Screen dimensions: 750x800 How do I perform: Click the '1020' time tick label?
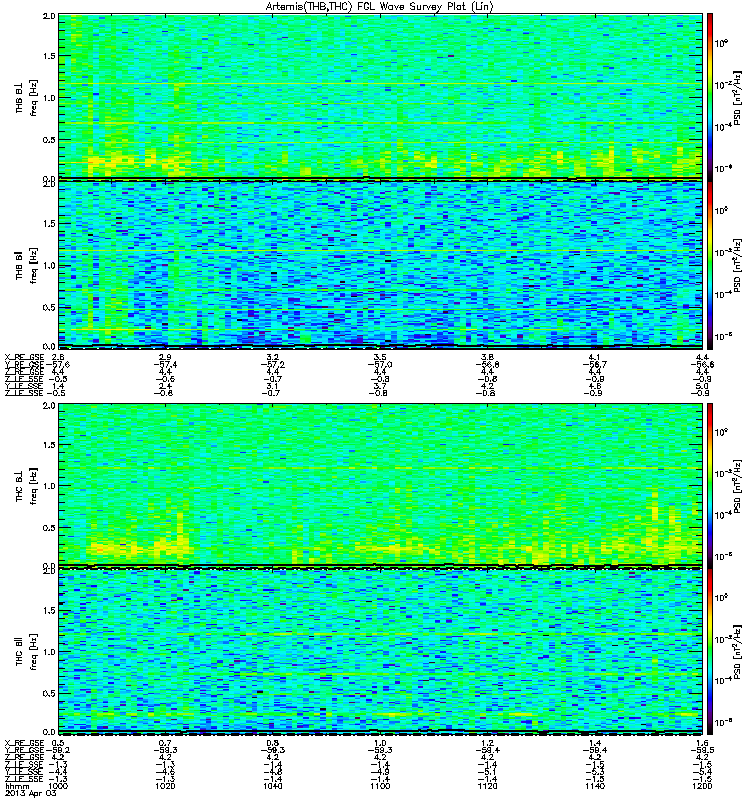click(x=165, y=786)
